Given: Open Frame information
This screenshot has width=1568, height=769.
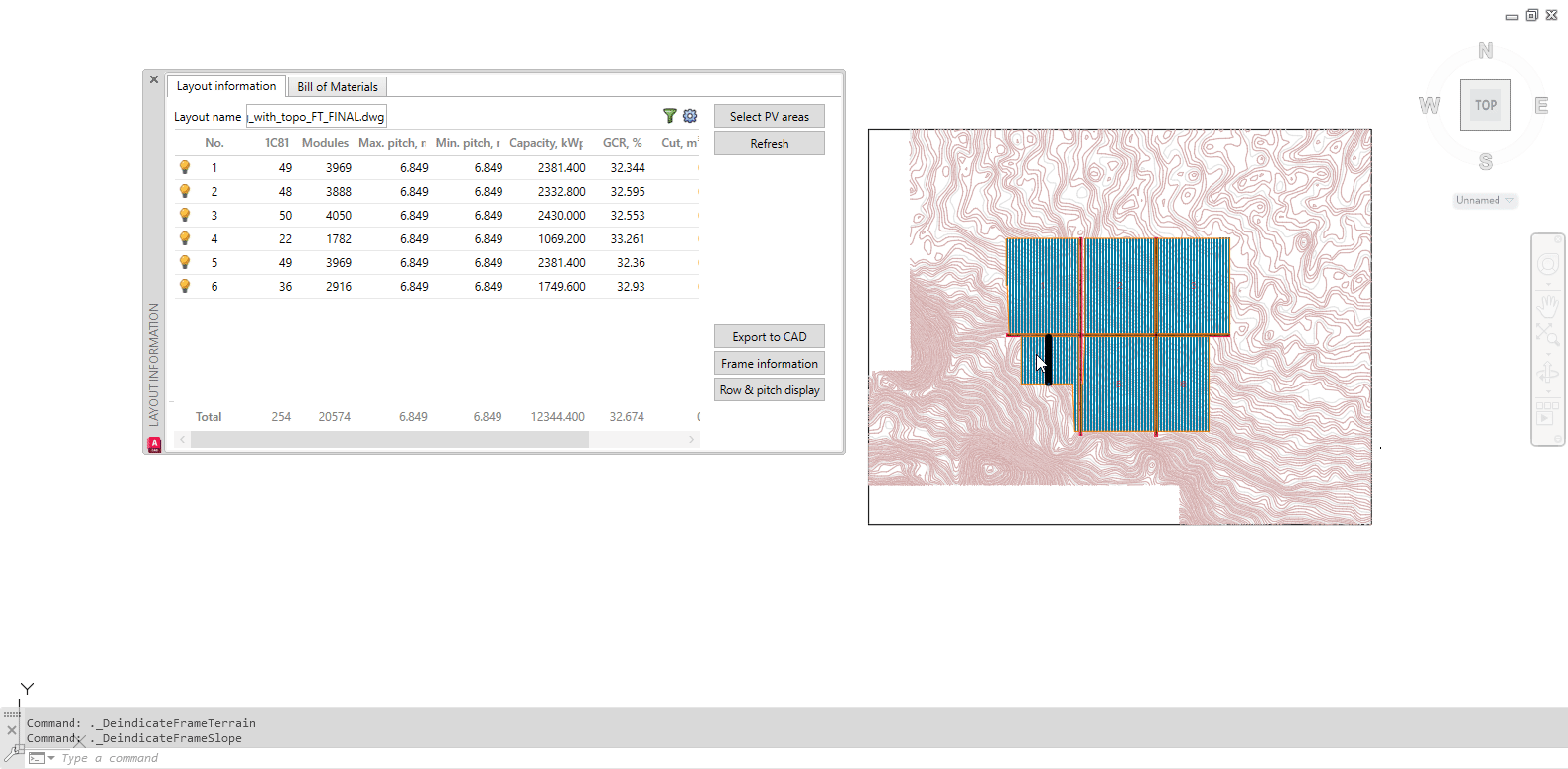Looking at the screenshot, I should pyautogui.click(x=770, y=363).
